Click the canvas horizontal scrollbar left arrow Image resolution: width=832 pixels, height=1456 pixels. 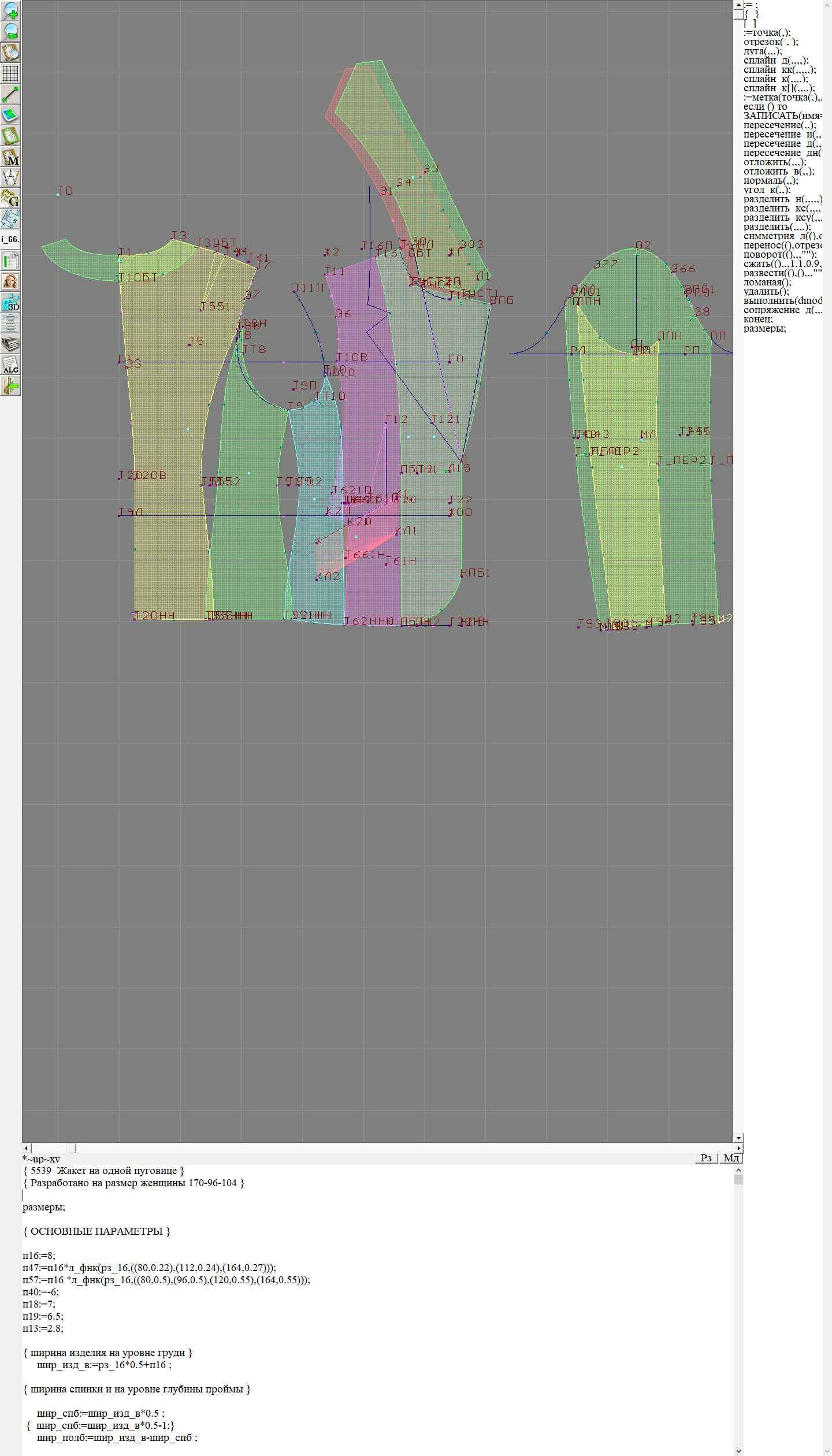point(26,1148)
